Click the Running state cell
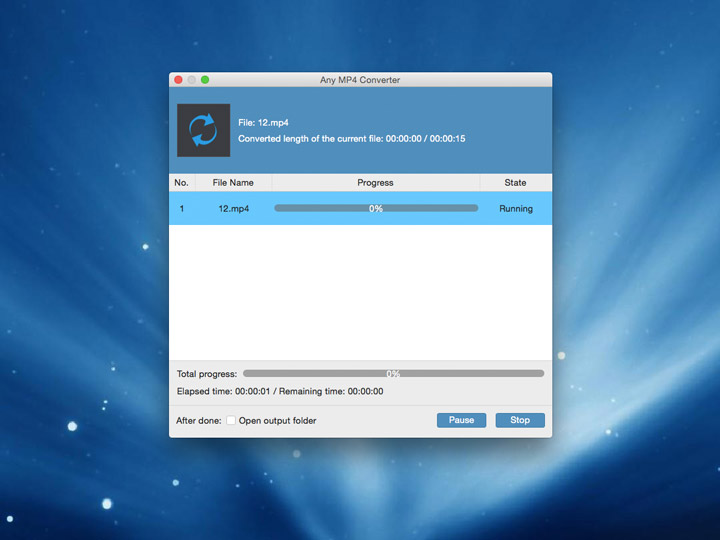This screenshot has height=540, width=720. (516, 209)
